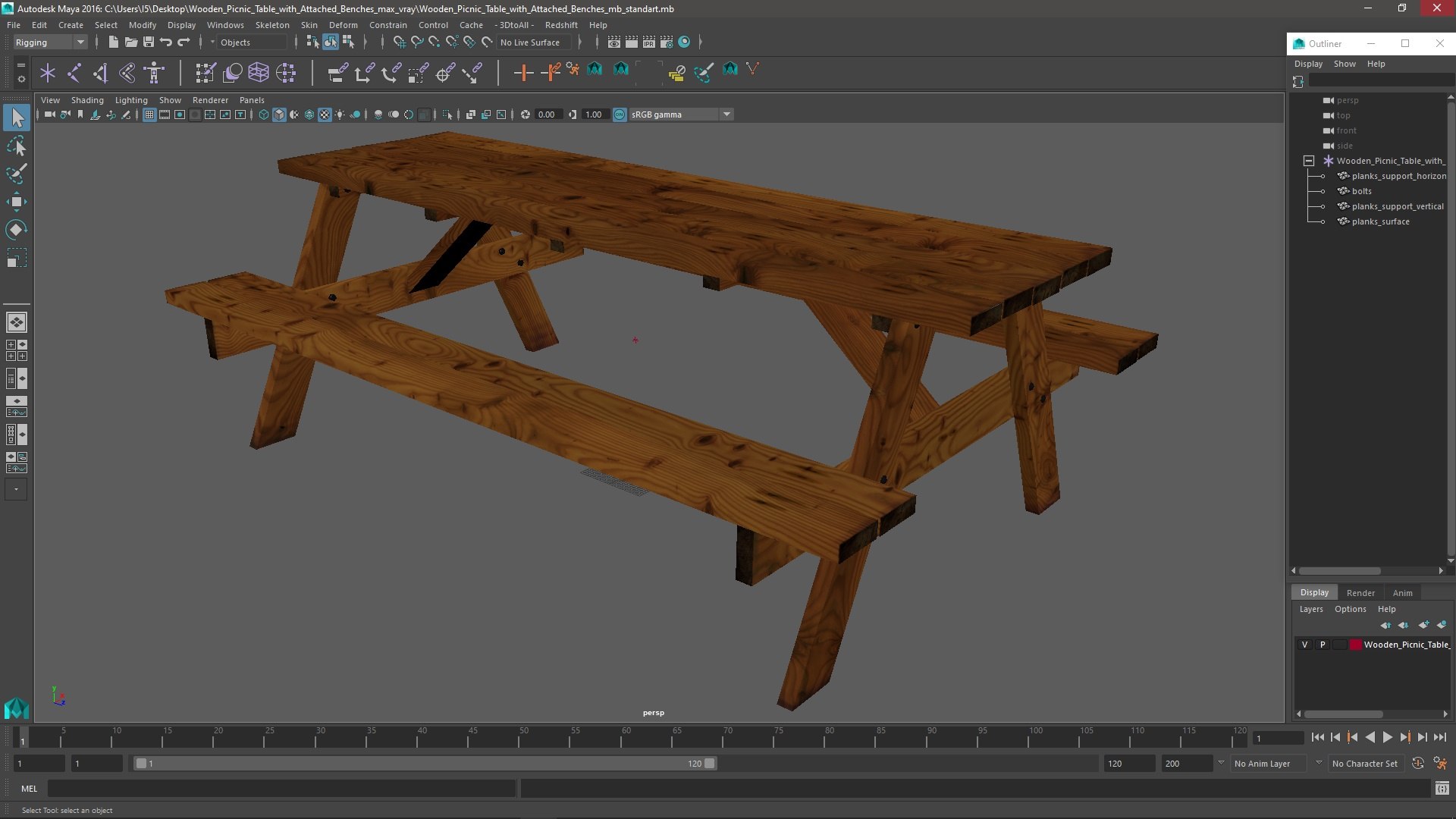The height and width of the screenshot is (819, 1456).
Task: Click the MEL command input field
Action: (281, 789)
